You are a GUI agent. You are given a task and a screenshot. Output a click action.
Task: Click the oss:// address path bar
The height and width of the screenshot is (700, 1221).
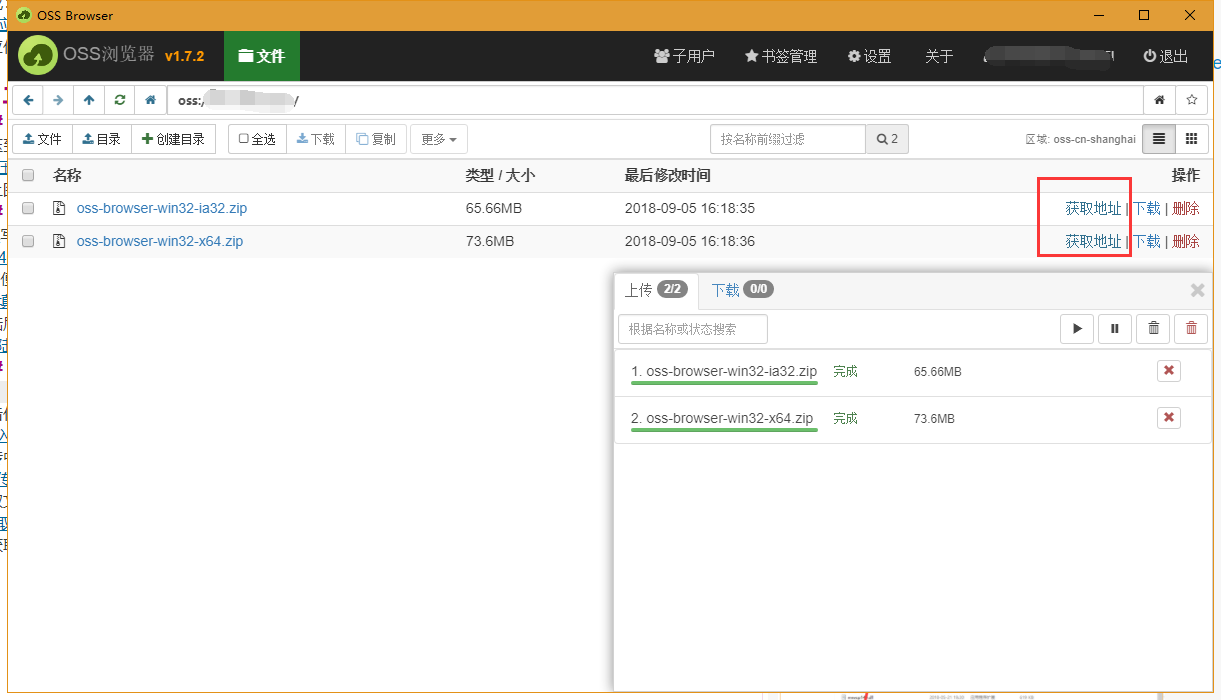pyautogui.click(x=655, y=100)
